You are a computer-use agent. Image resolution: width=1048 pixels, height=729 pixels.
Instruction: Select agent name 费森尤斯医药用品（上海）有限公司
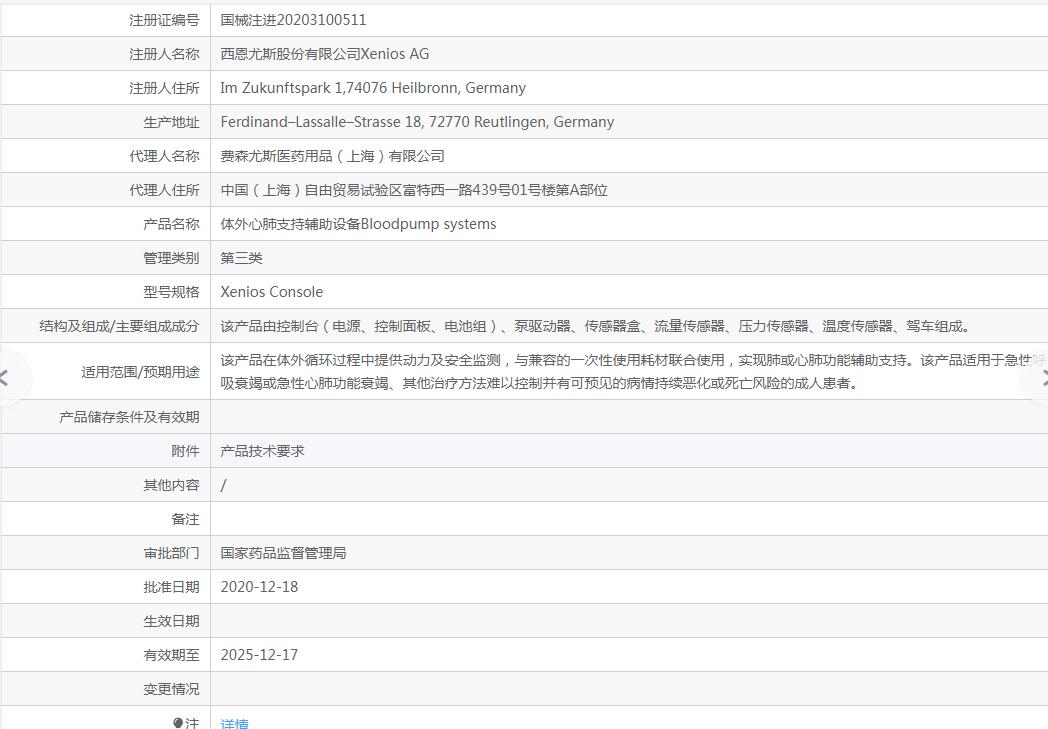pyautogui.click(x=332, y=156)
